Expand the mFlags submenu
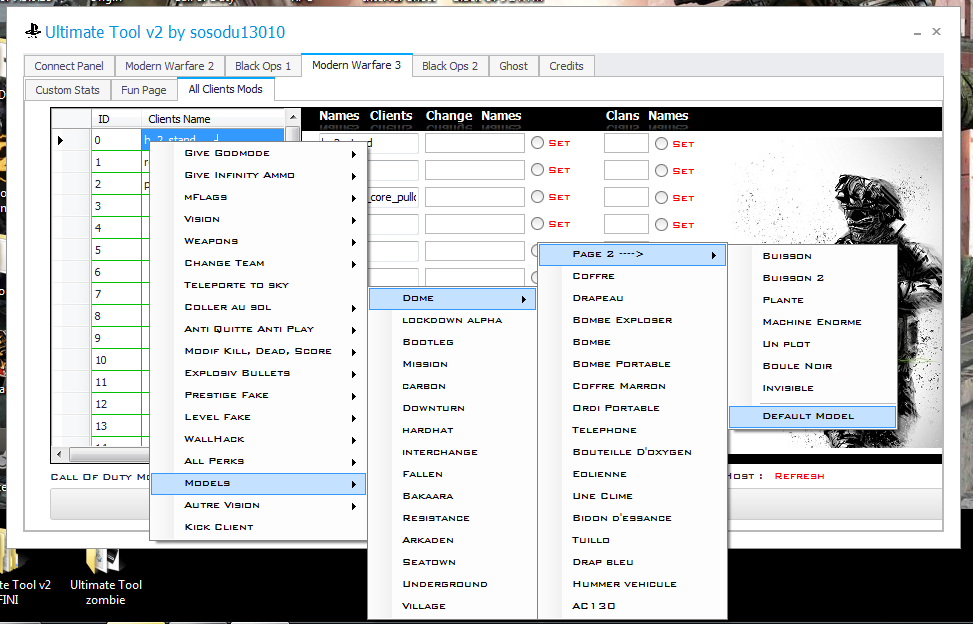This screenshot has height=624, width=973. pos(258,197)
